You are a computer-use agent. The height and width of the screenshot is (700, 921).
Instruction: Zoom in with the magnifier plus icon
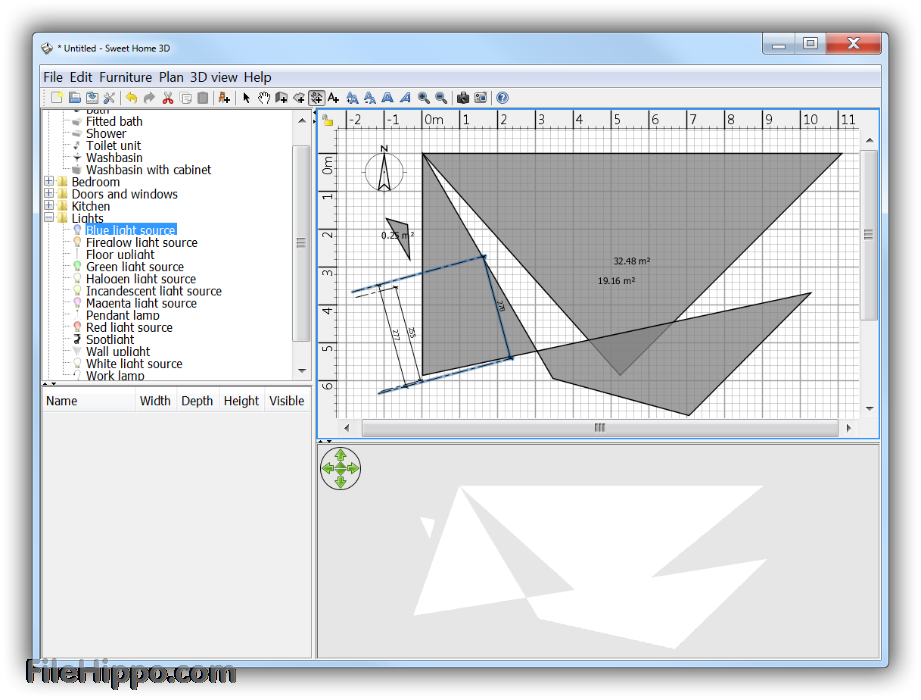pyautogui.click(x=423, y=98)
